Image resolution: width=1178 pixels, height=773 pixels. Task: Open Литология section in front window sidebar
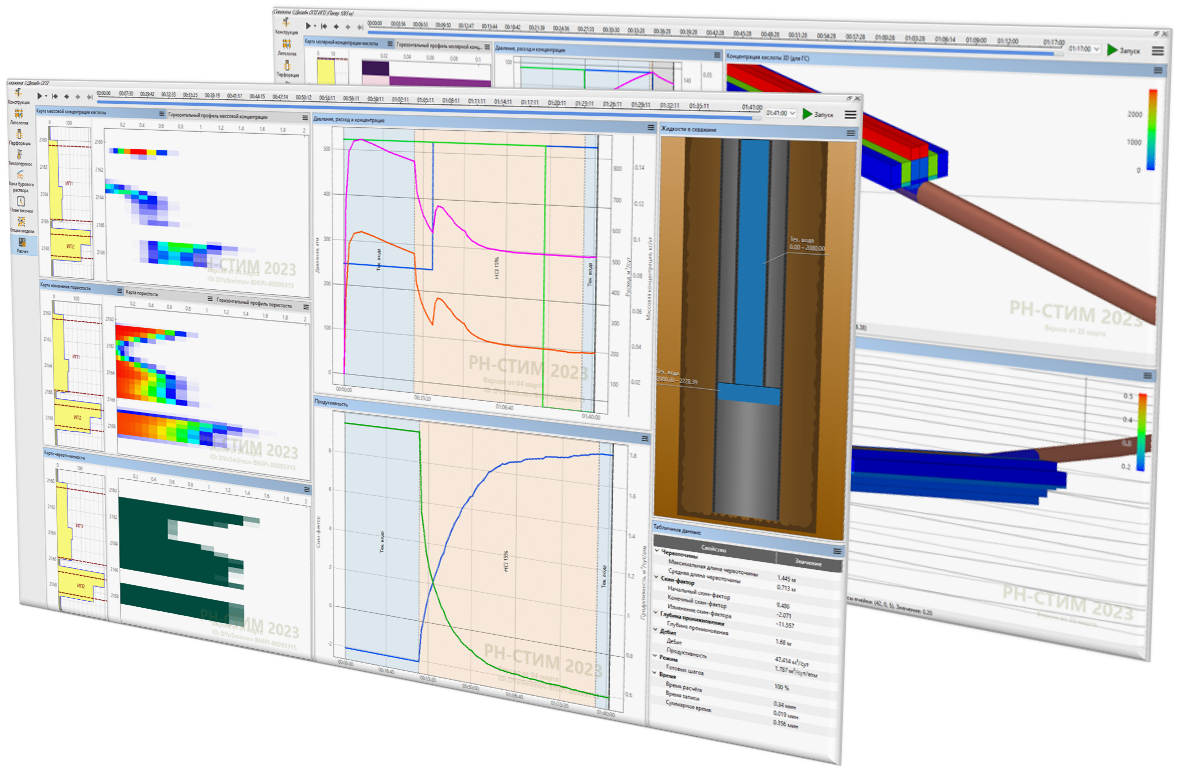(x=19, y=116)
